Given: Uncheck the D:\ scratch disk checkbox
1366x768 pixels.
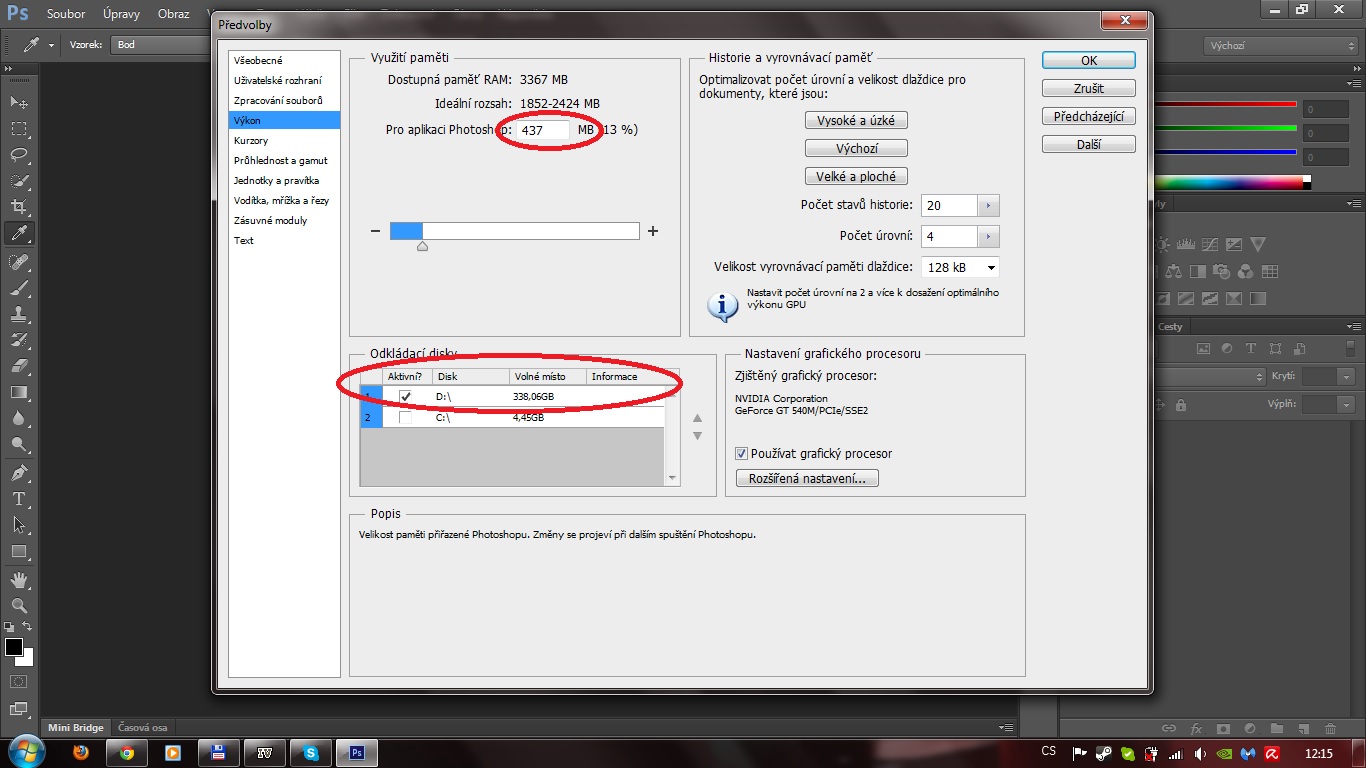Looking at the screenshot, I should [x=405, y=396].
